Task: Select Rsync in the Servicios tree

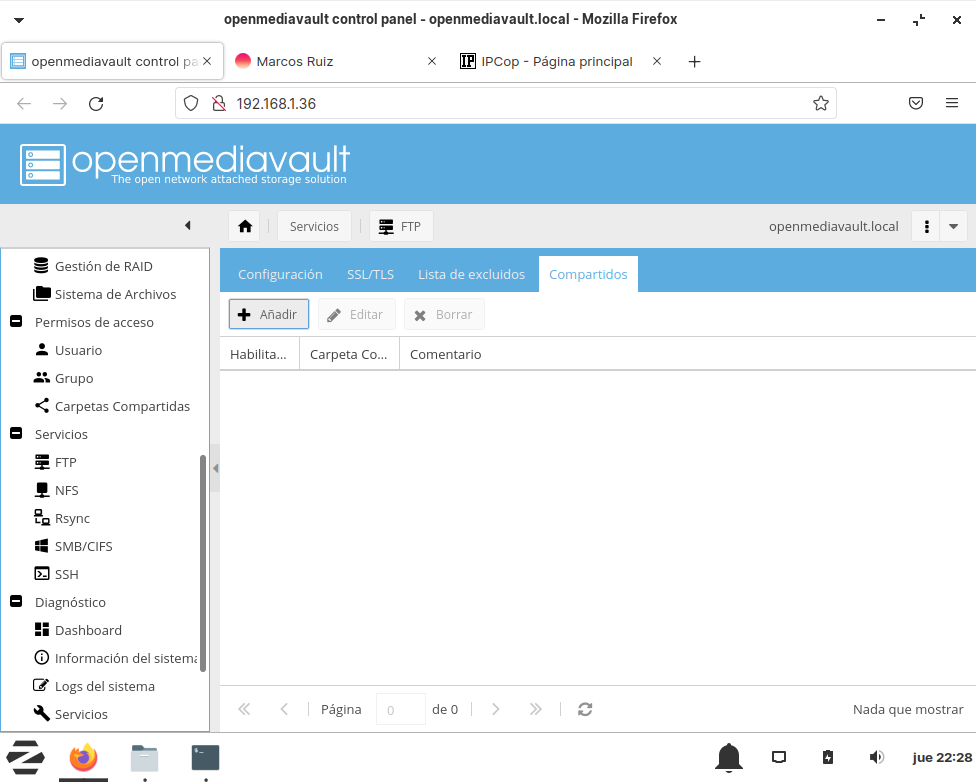Action: [x=72, y=518]
